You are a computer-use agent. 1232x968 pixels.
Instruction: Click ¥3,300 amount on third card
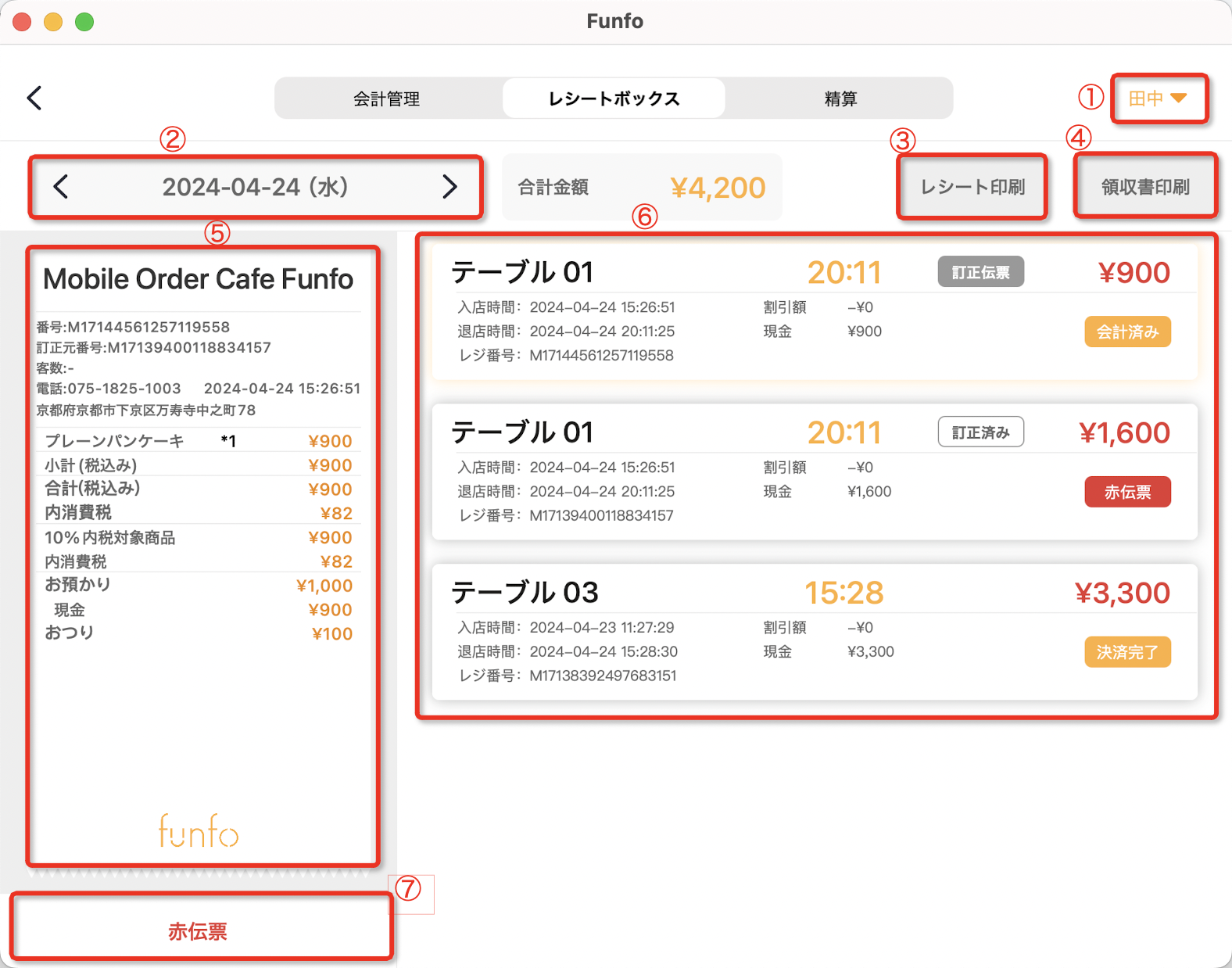tap(1123, 593)
